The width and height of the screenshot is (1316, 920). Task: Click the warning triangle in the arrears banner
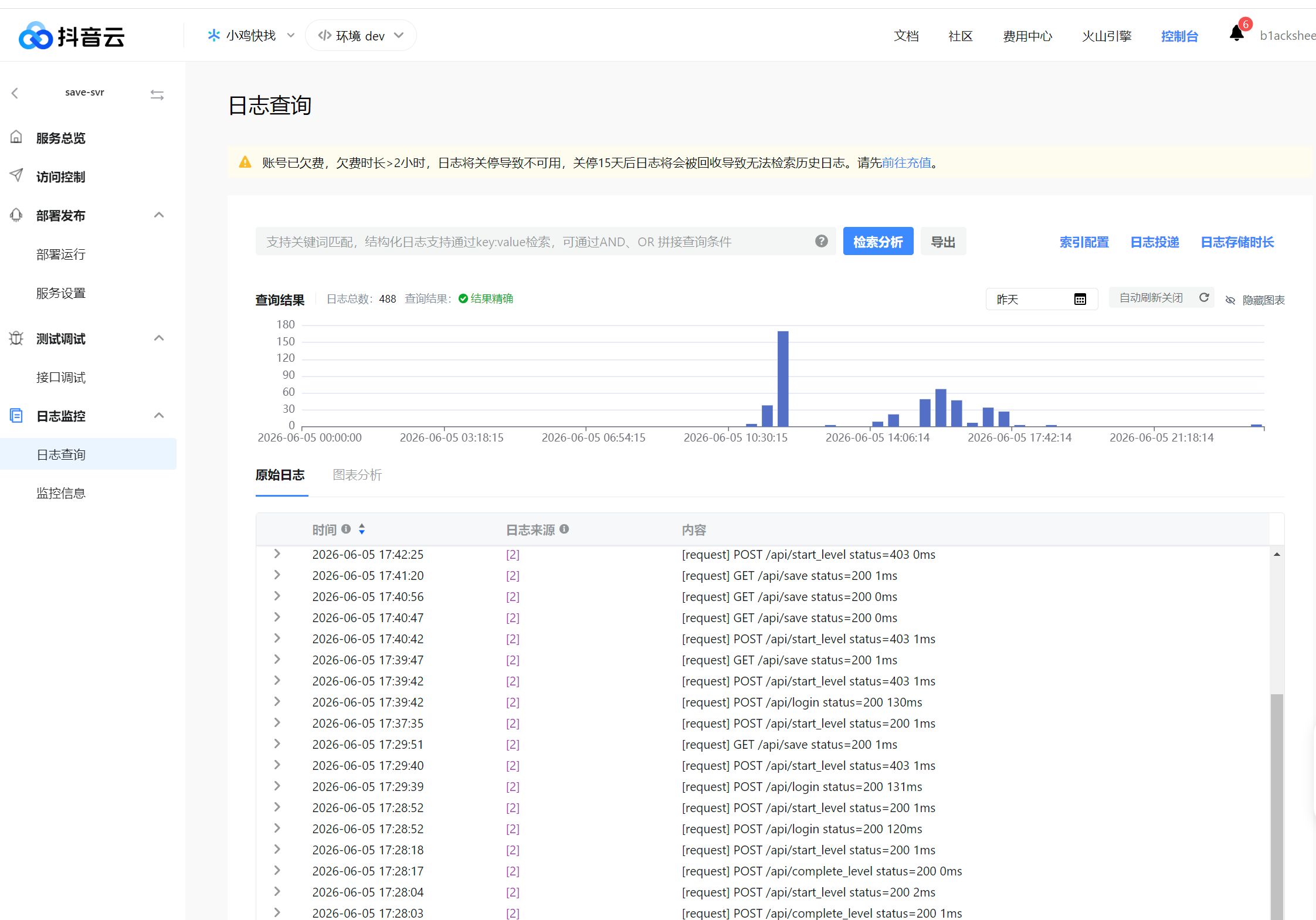(x=245, y=162)
